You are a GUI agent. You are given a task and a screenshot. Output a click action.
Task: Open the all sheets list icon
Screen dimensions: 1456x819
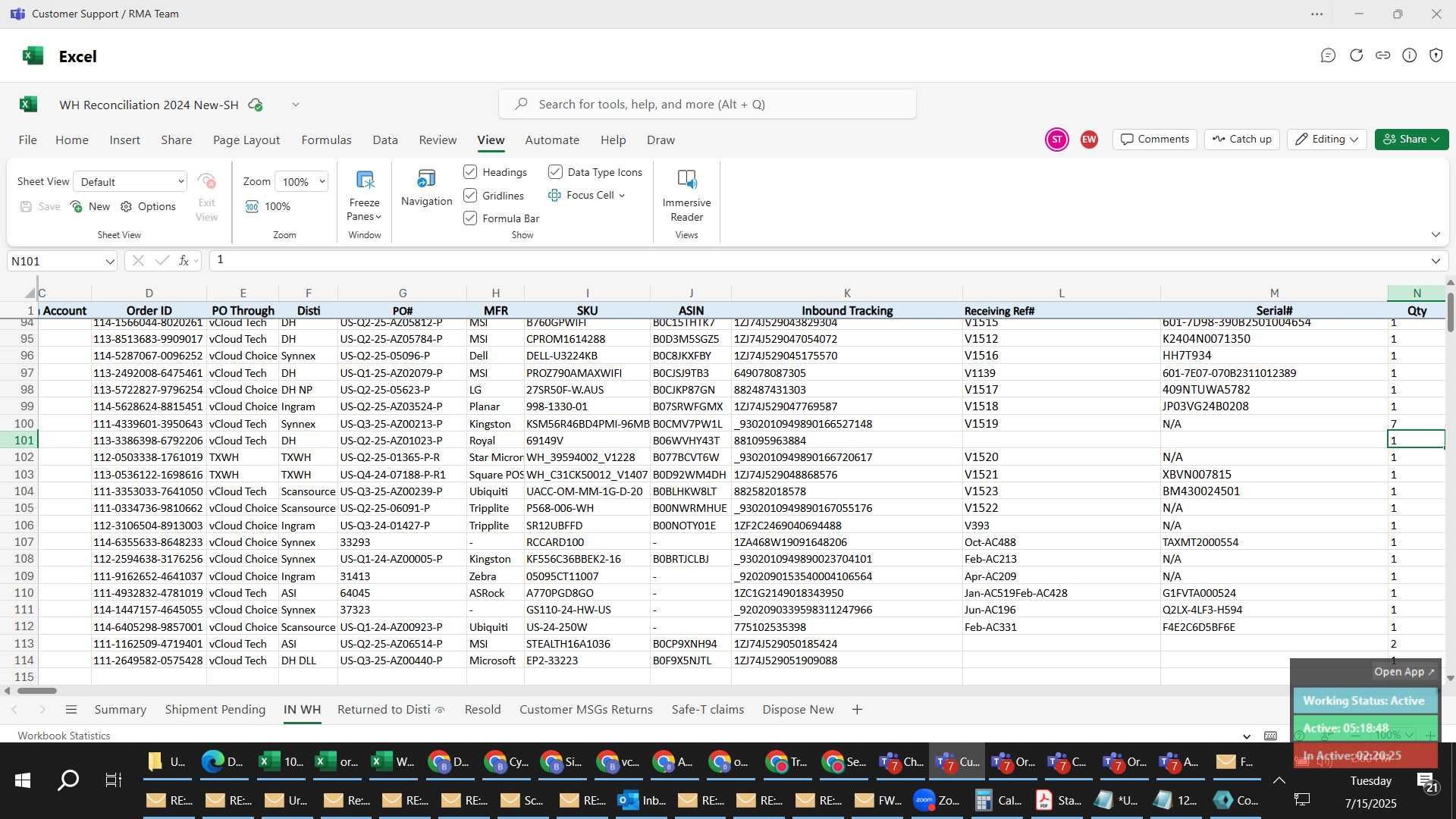[x=71, y=710]
